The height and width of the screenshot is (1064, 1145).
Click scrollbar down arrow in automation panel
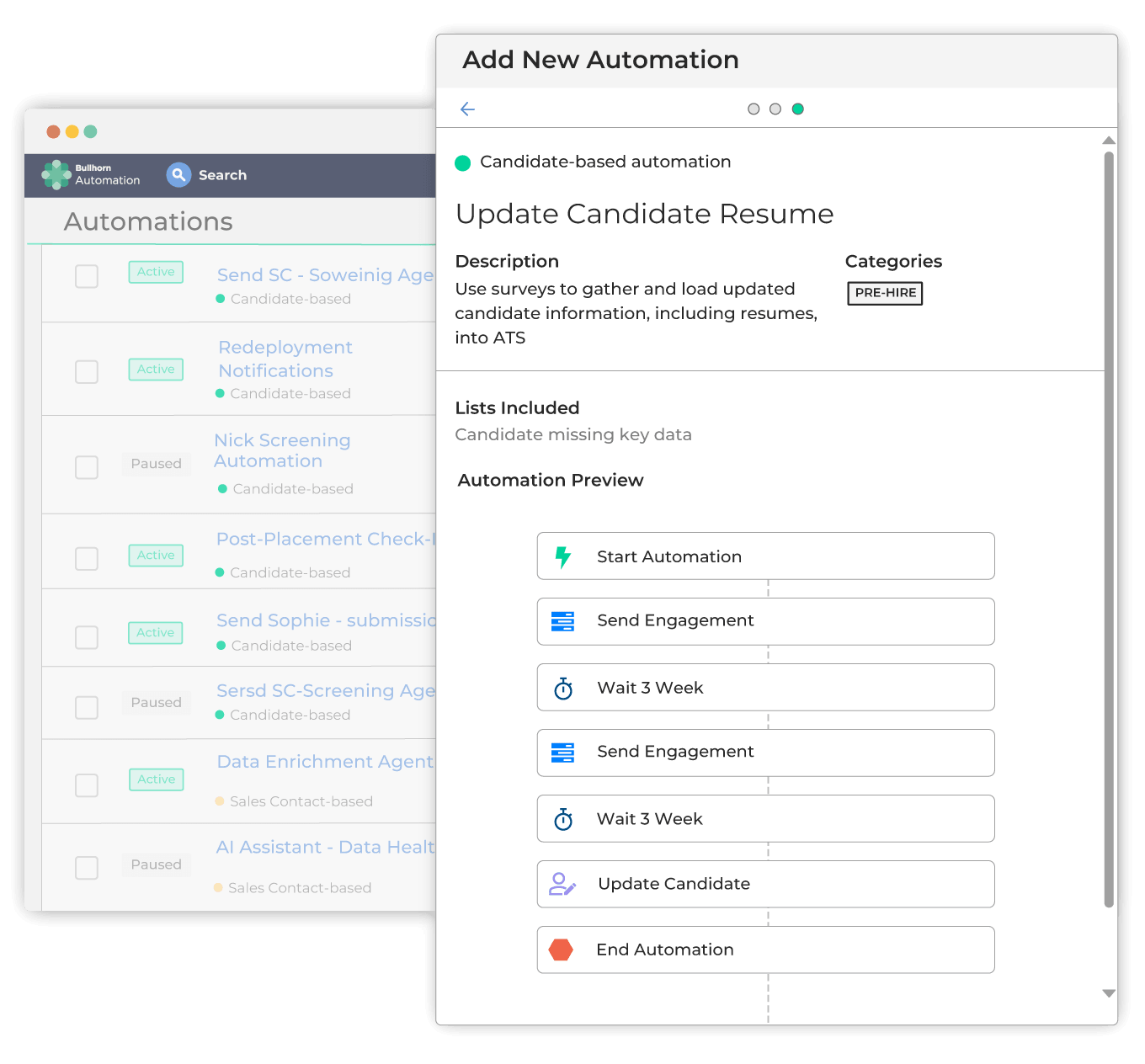pyautogui.click(x=1110, y=993)
